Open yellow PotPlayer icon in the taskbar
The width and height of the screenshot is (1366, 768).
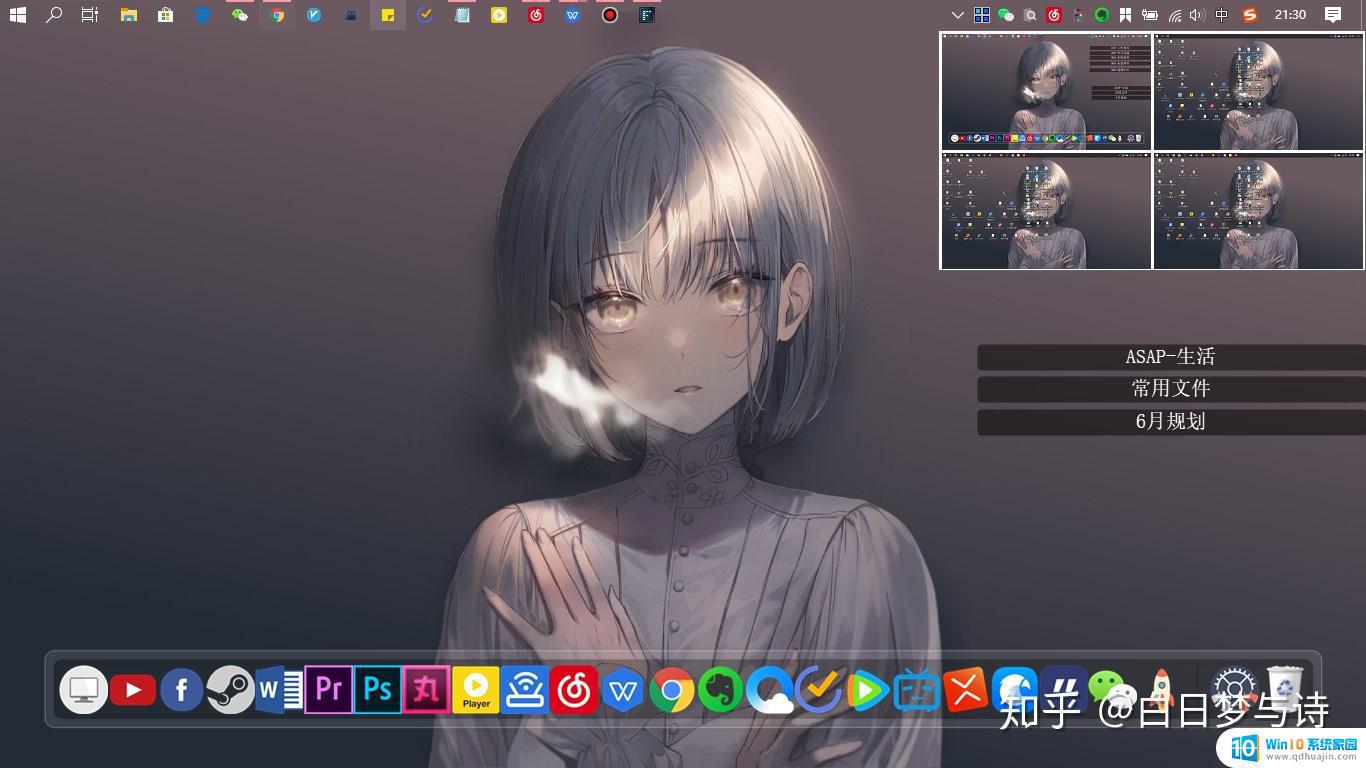(499, 15)
